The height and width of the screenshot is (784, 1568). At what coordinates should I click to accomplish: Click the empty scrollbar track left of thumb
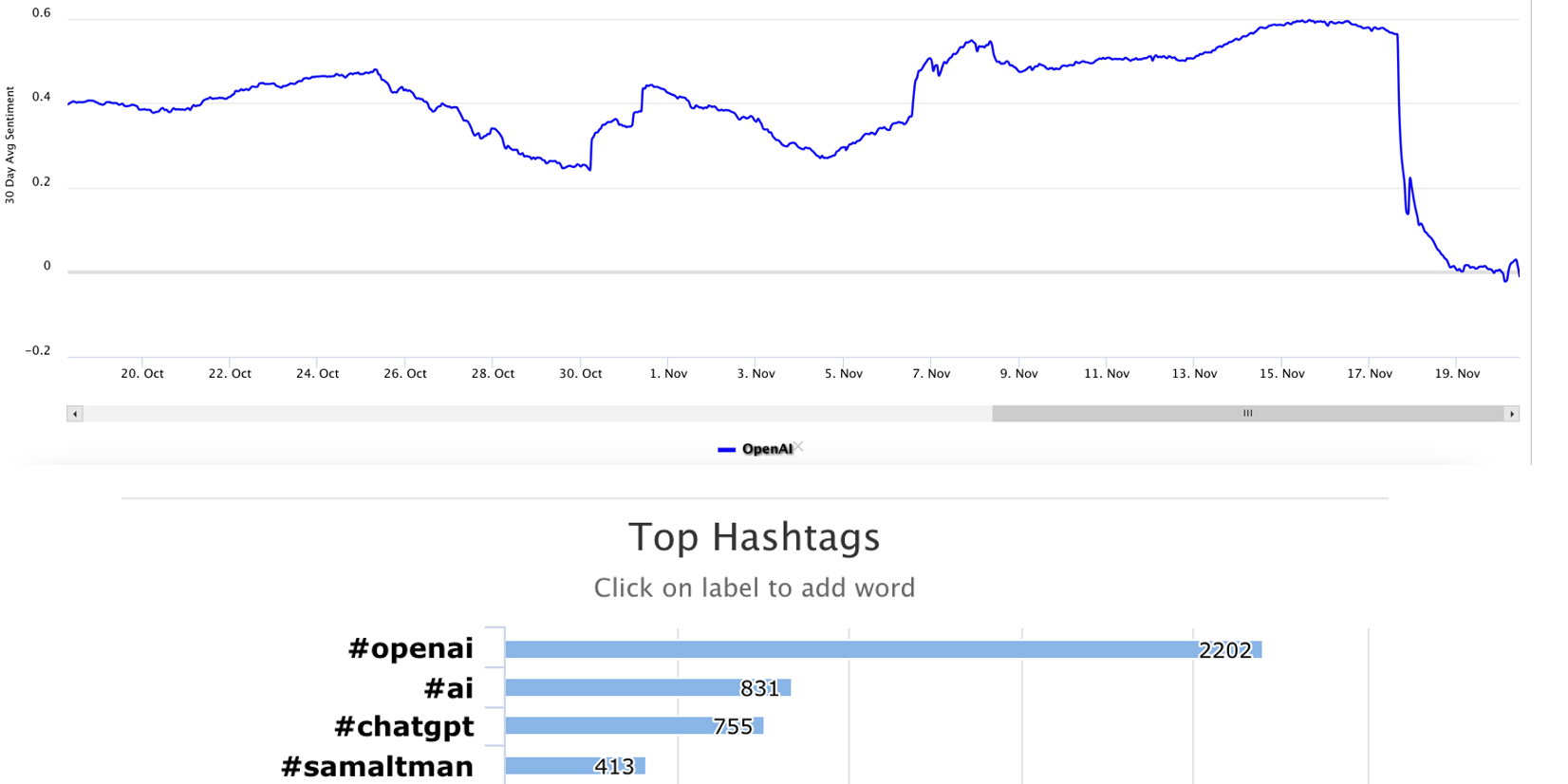[532, 414]
